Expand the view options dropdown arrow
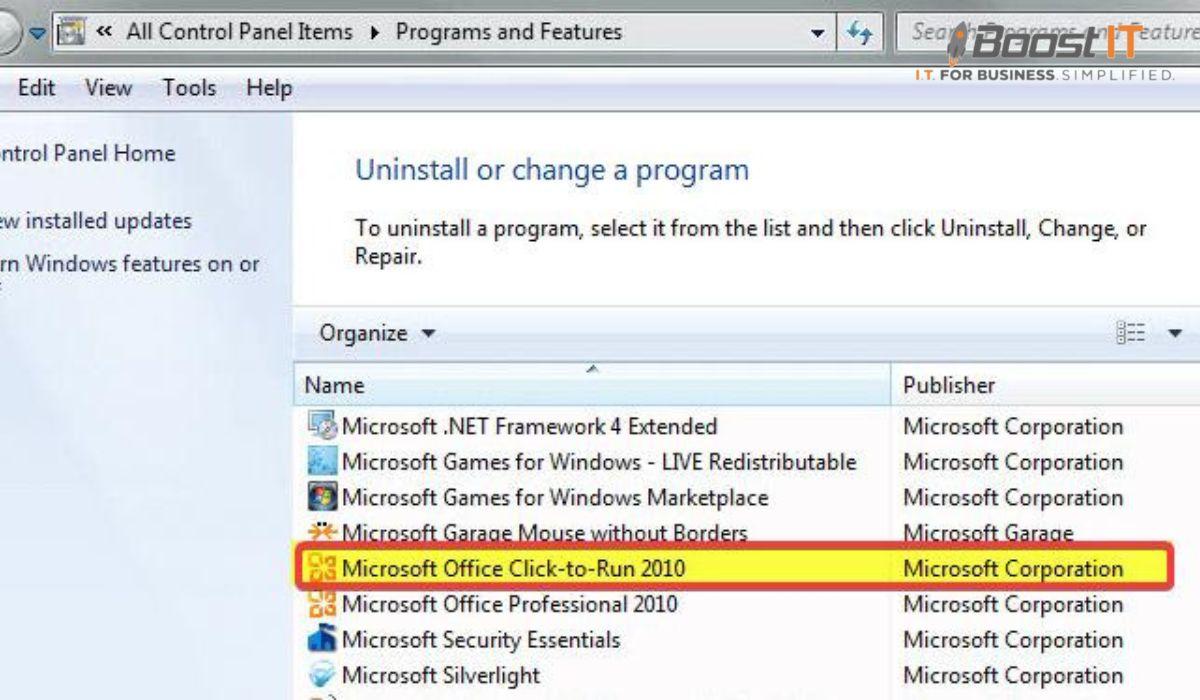This screenshot has height=700, width=1200. click(x=1175, y=333)
